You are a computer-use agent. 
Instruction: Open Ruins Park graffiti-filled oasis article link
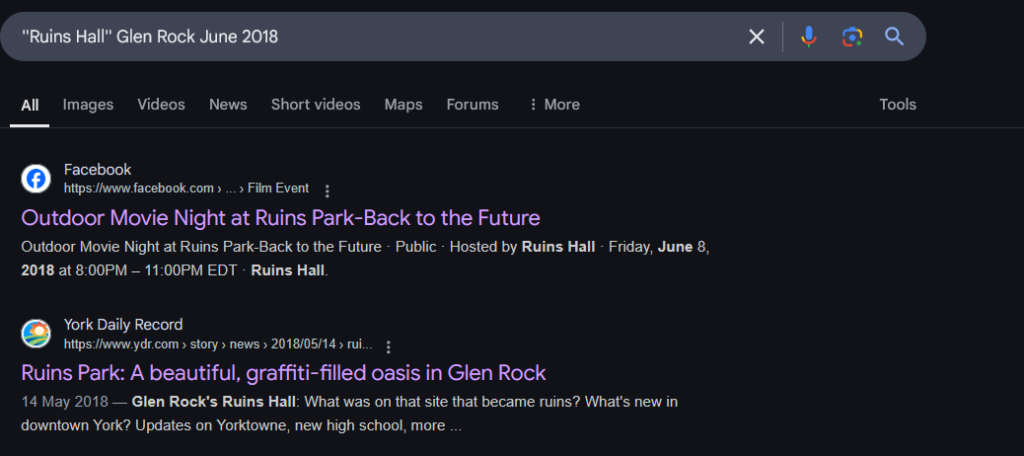(x=283, y=373)
